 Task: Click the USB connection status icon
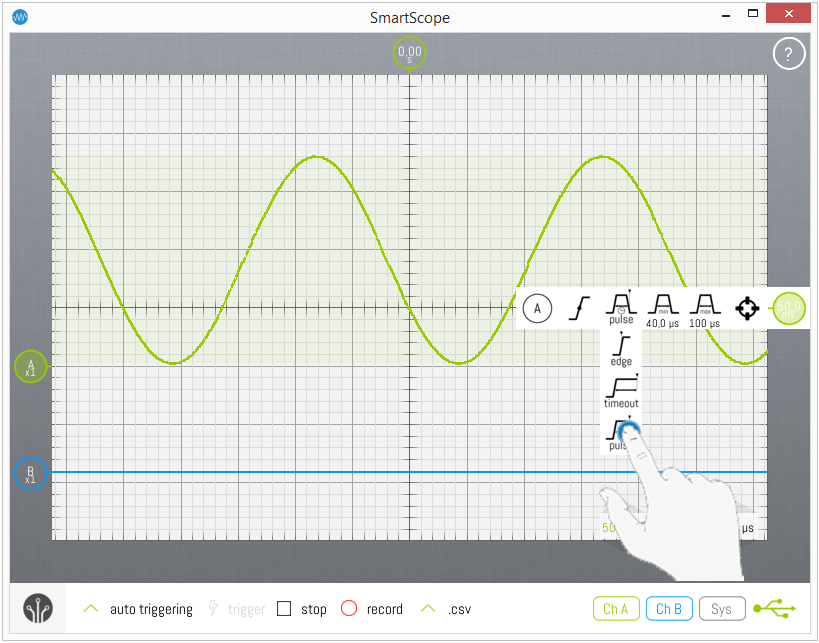click(775, 608)
